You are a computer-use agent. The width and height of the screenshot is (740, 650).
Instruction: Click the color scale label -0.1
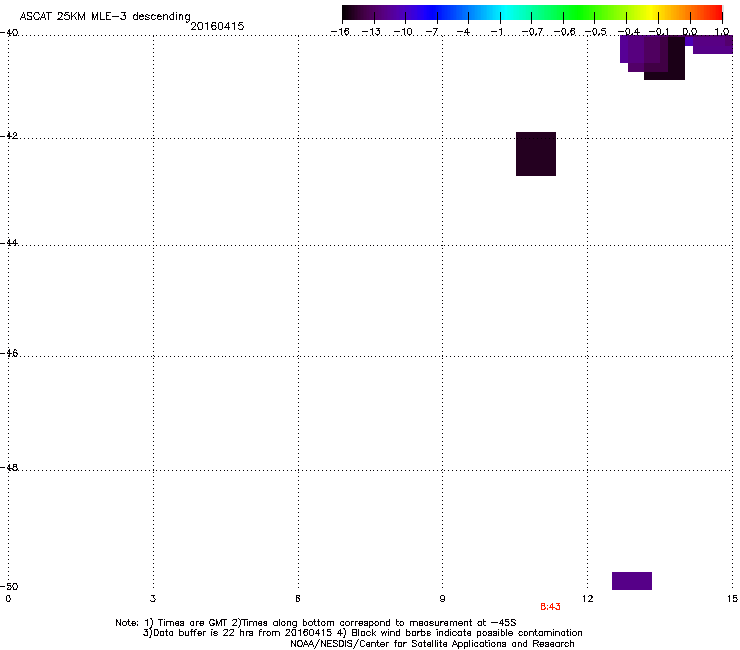coord(659,32)
